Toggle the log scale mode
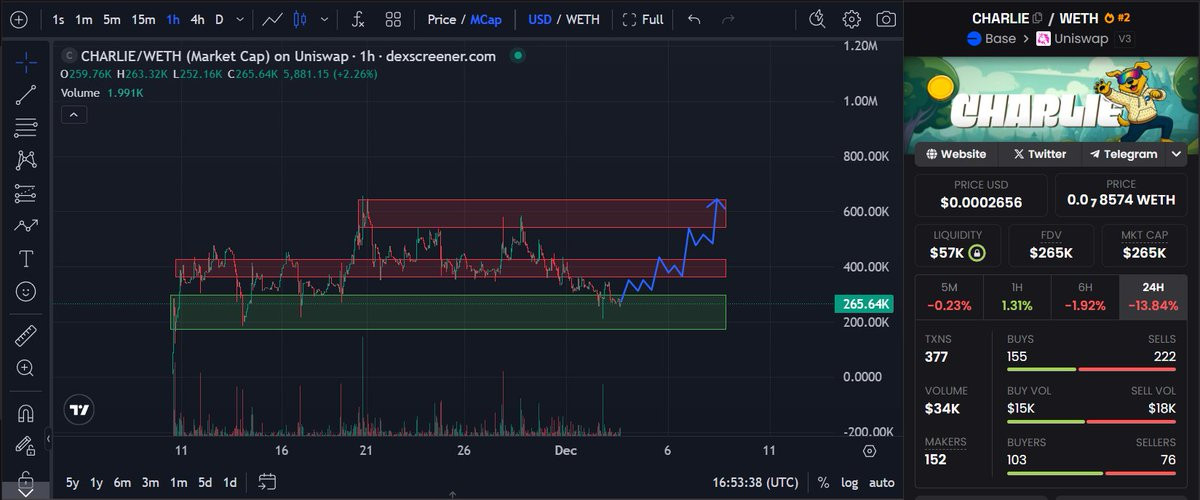The width and height of the screenshot is (1200, 500). coord(849,482)
